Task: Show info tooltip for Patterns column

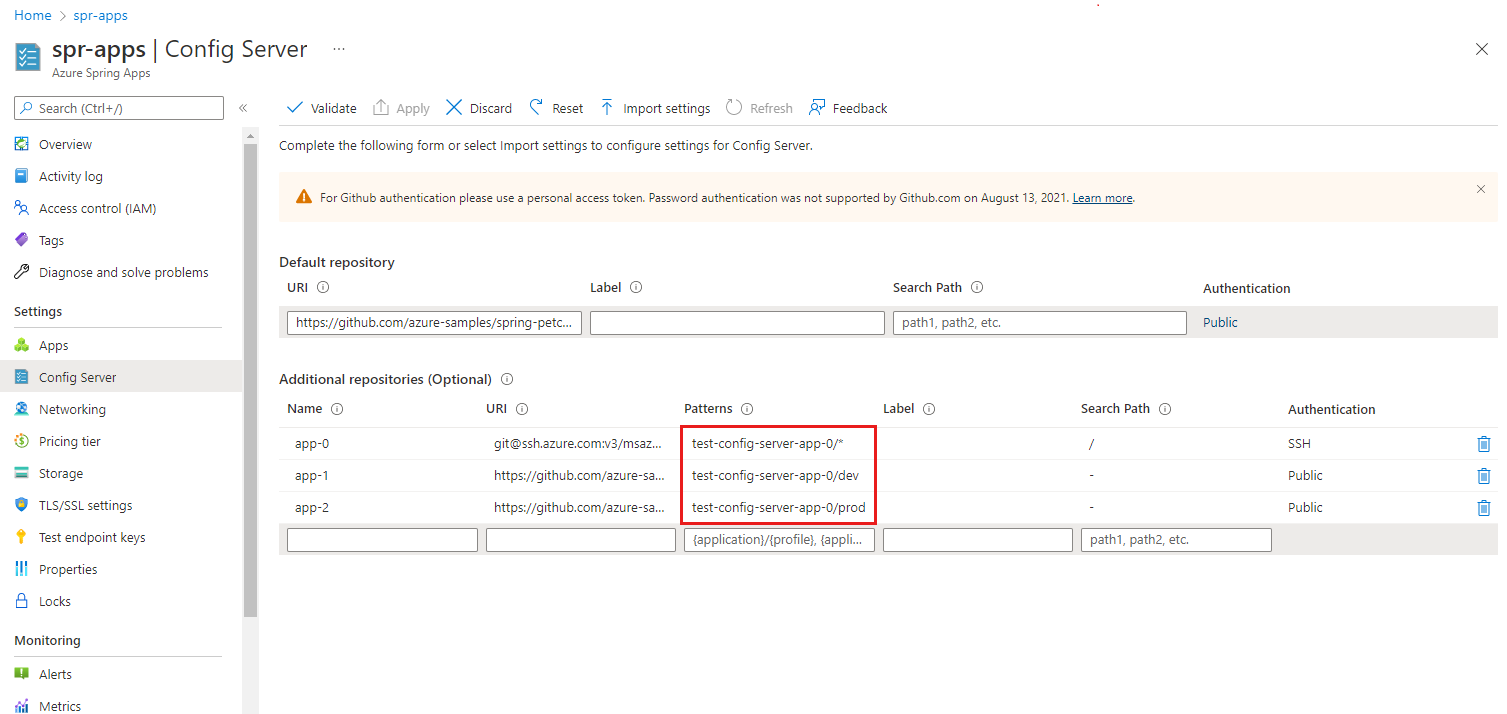Action: (x=747, y=409)
